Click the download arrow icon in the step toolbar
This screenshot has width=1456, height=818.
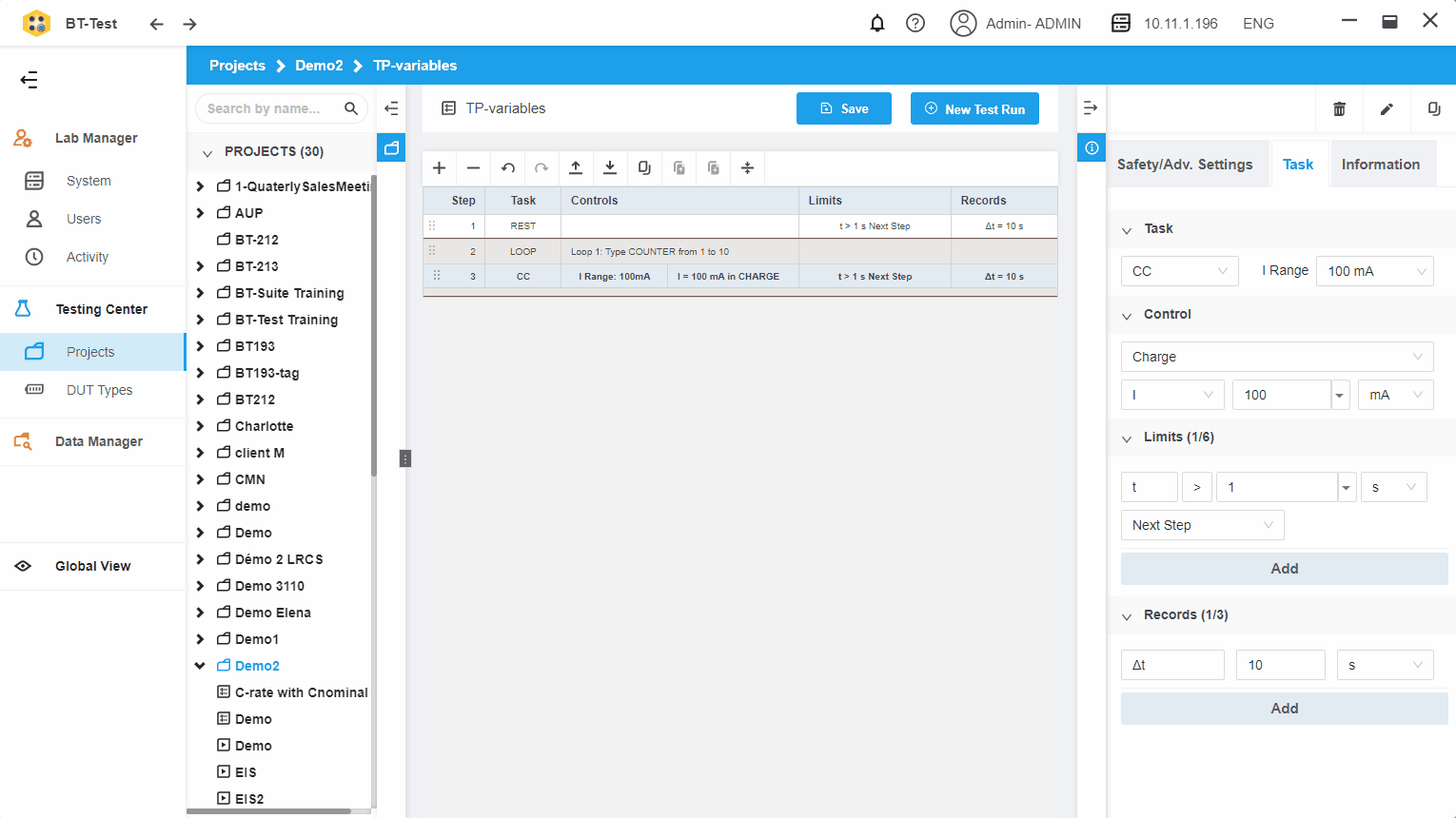click(x=610, y=168)
